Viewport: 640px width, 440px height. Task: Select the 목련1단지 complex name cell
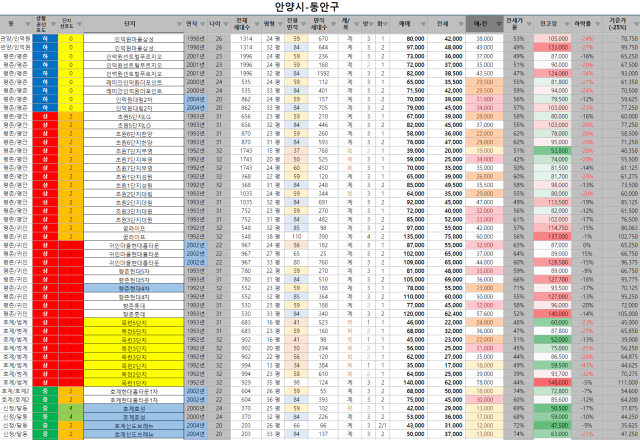134,383
